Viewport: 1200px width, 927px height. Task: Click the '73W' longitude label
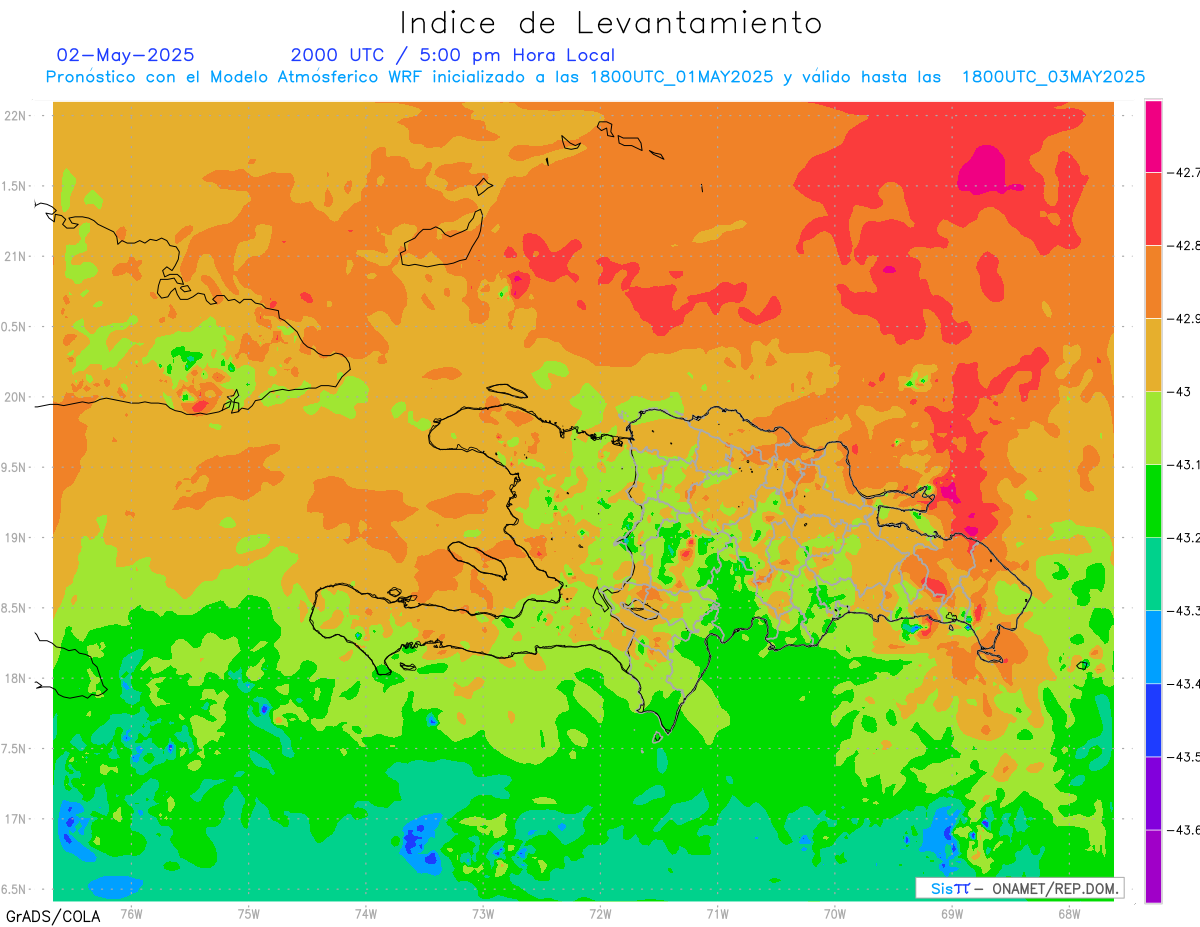point(483,914)
